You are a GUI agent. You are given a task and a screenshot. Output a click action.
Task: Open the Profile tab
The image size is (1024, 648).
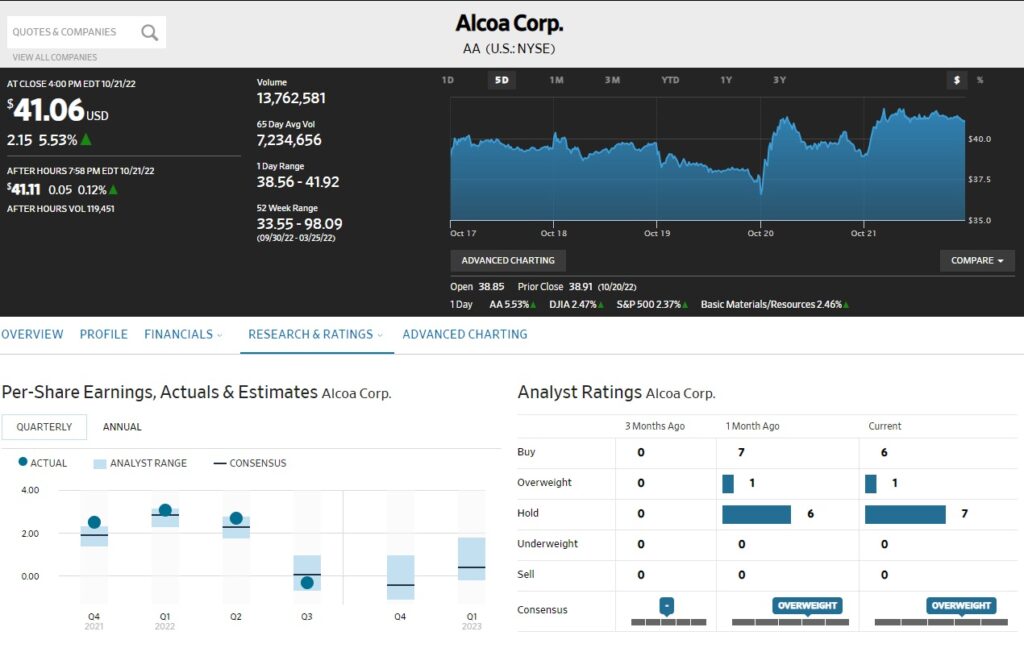point(104,334)
